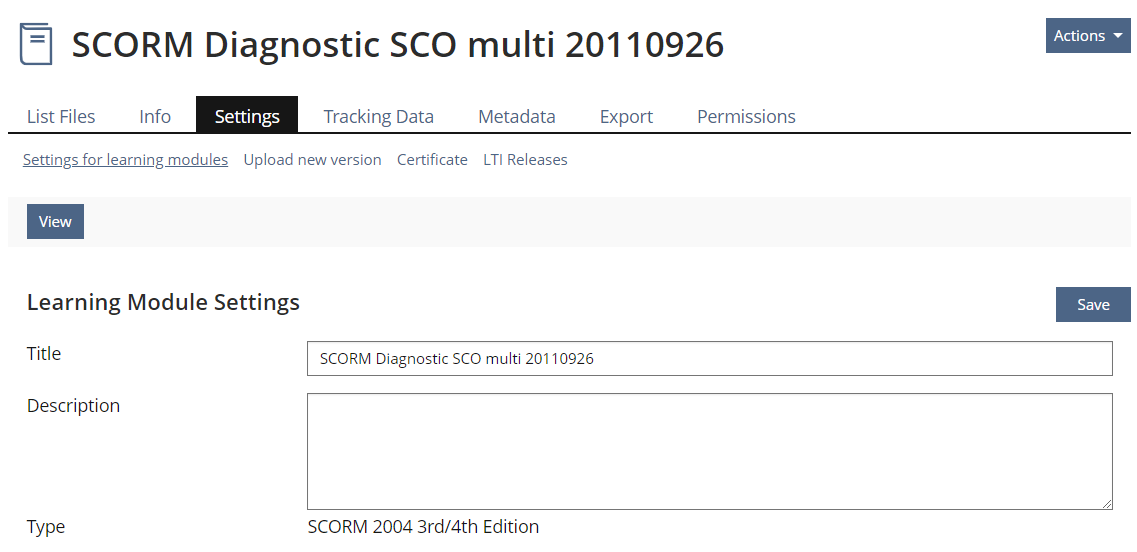Focus the Title input field
The height and width of the screenshot is (552, 1137).
click(709, 359)
